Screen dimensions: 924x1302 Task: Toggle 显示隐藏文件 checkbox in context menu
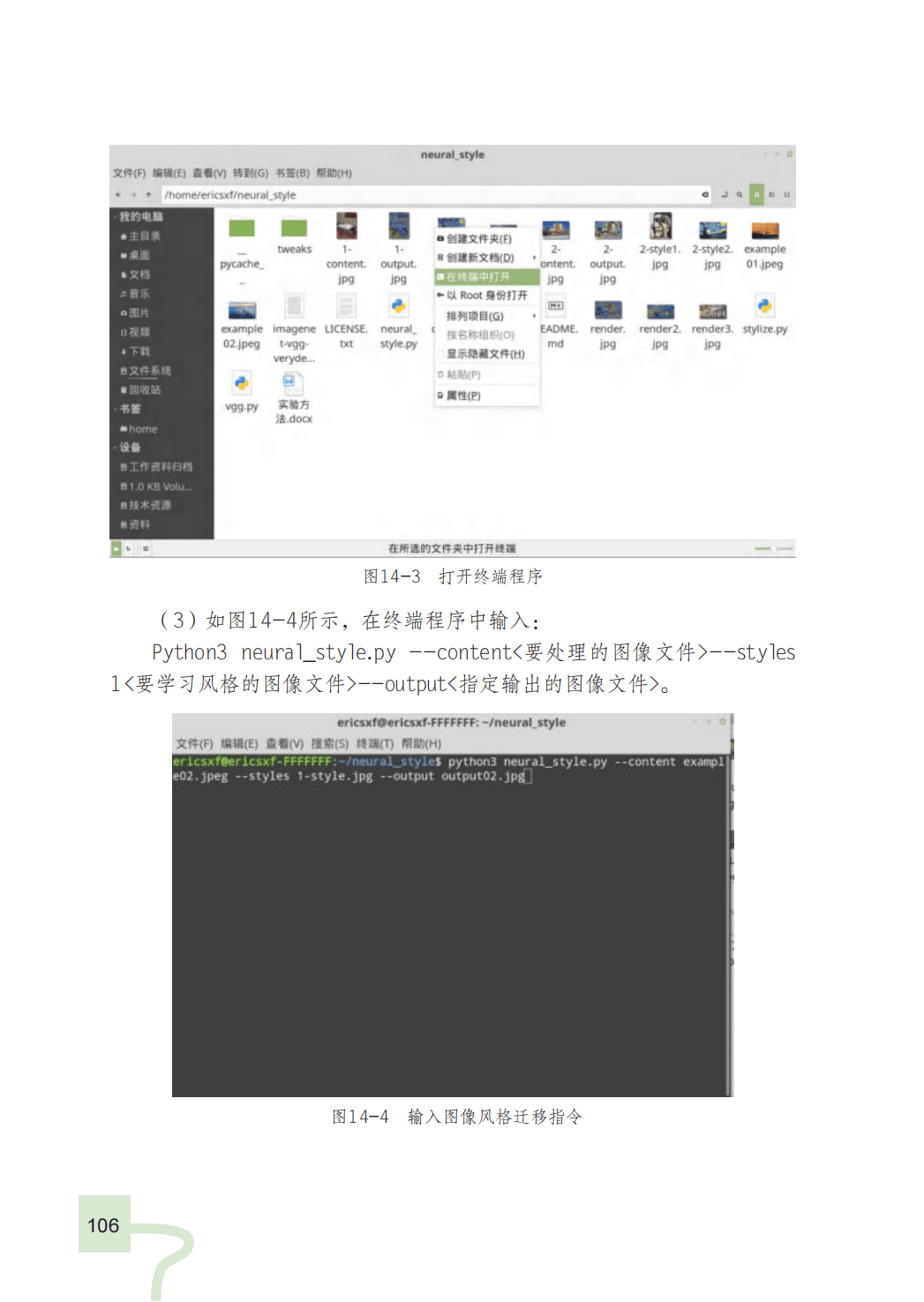click(x=485, y=354)
